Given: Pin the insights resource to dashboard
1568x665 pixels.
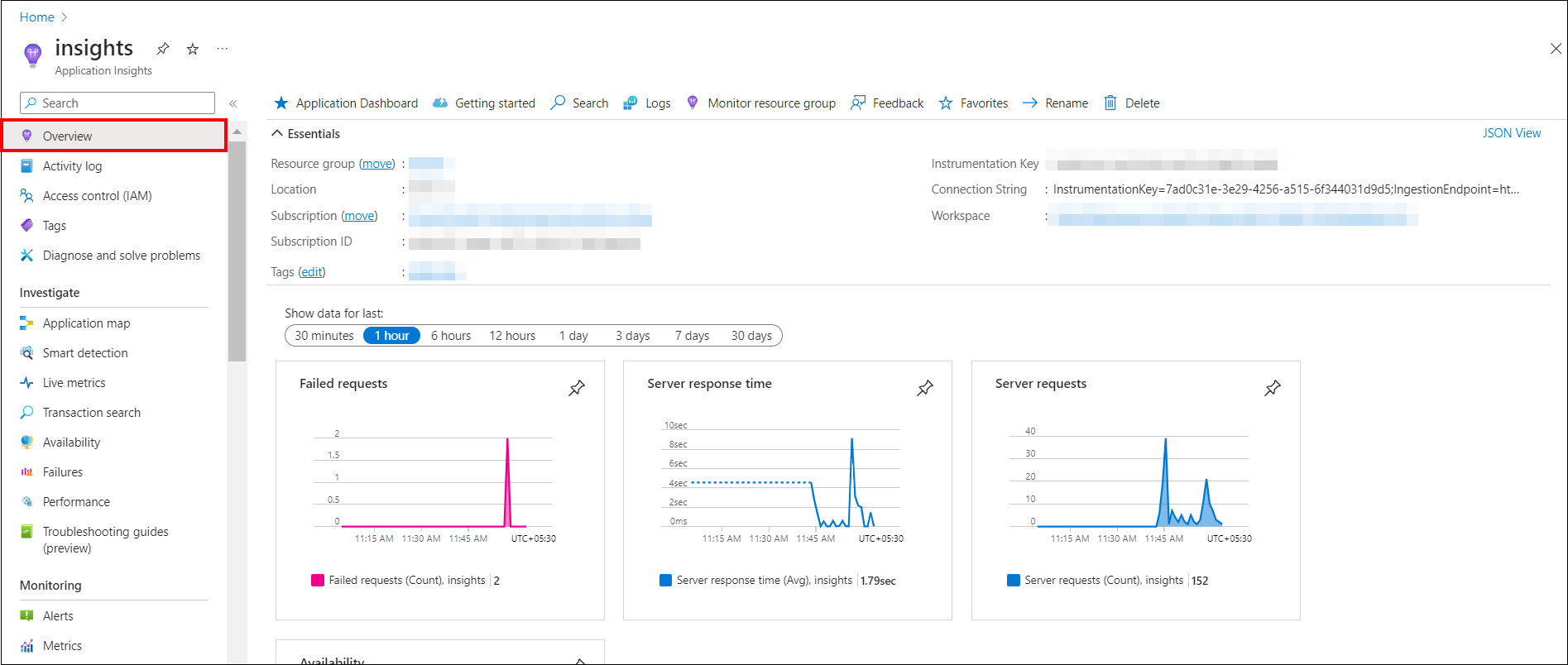Looking at the screenshot, I should pyautogui.click(x=163, y=49).
